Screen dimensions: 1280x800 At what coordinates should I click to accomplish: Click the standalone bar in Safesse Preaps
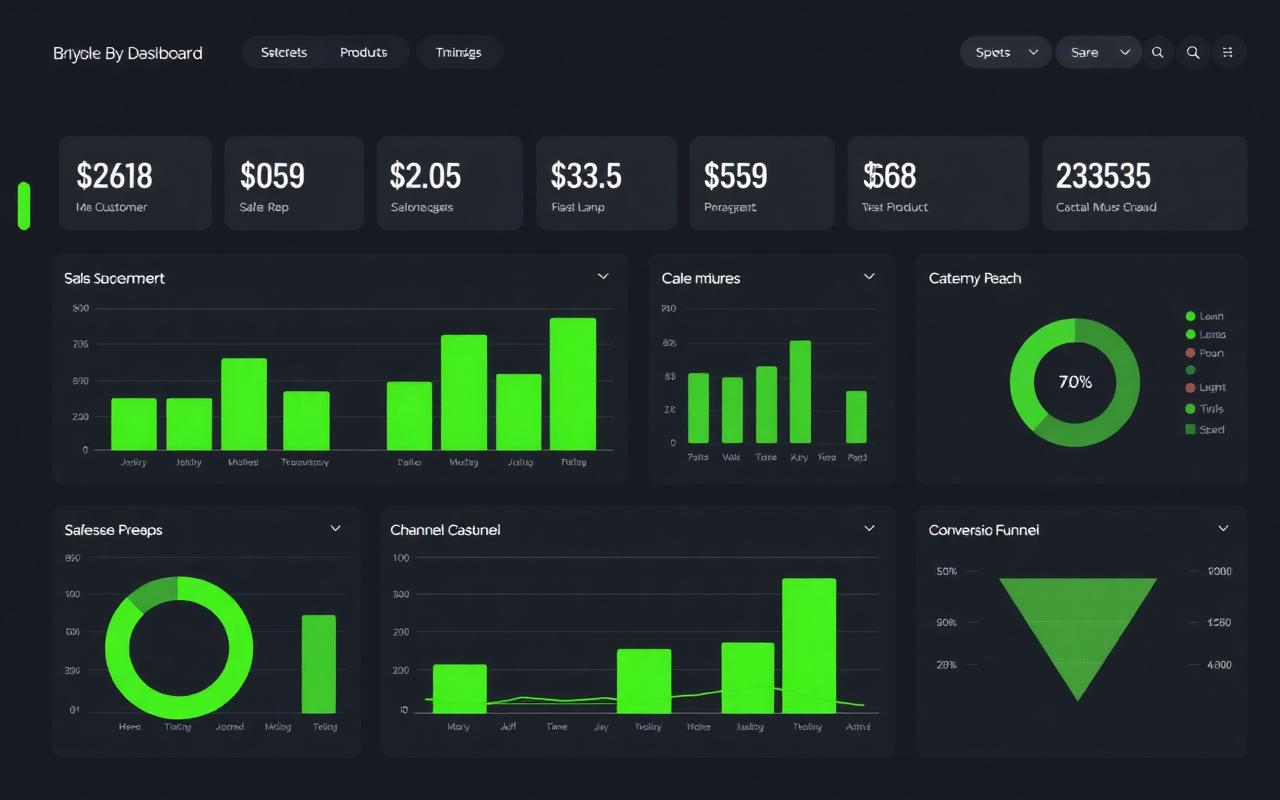(x=319, y=664)
